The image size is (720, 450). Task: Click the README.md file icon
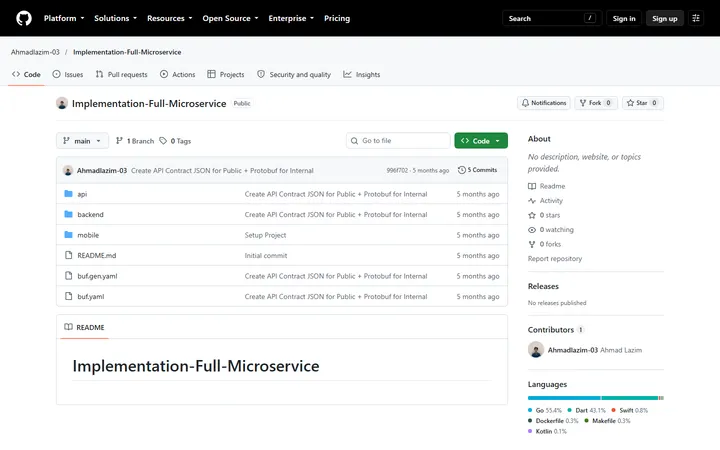pos(68,255)
